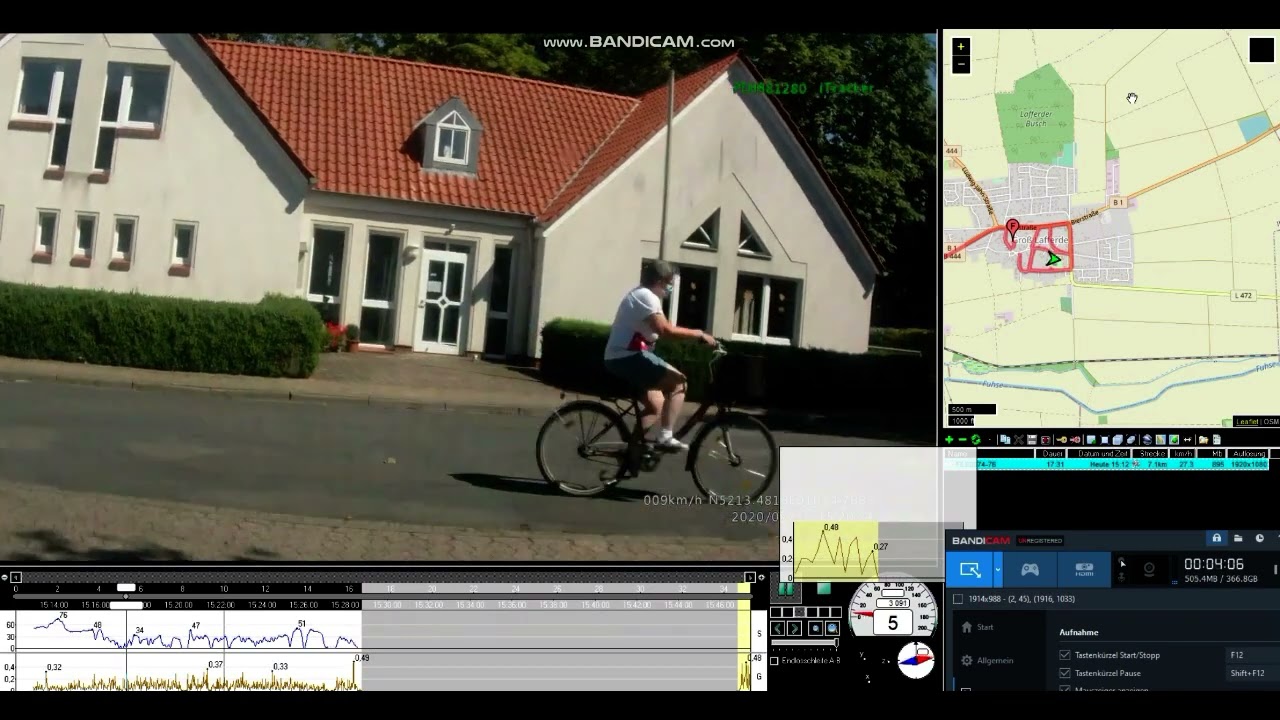Toggle the Endlosschleife A-B checkbox

click(x=774, y=661)
